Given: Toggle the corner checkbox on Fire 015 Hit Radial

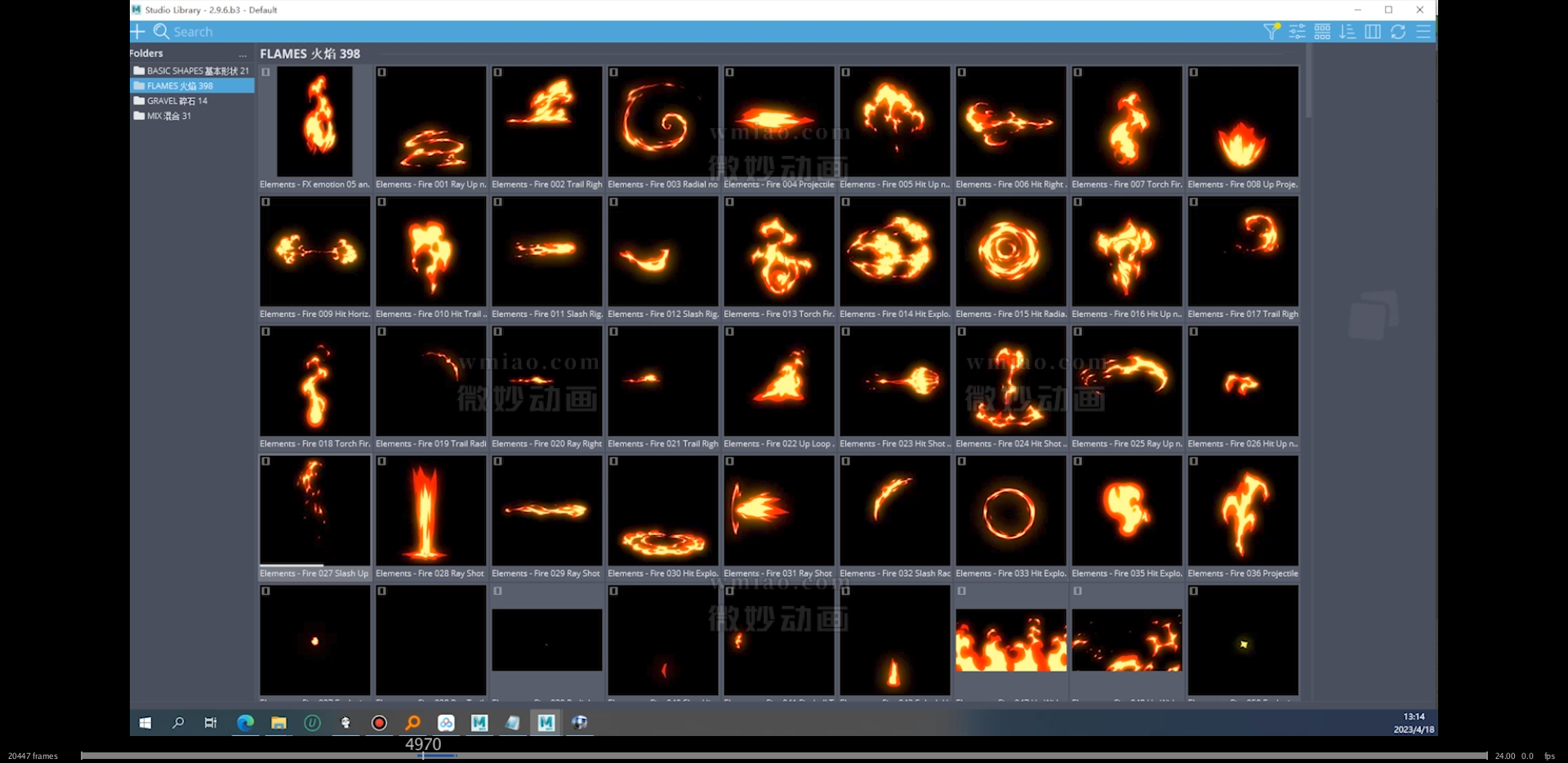Looking at the screenshot, I should 961,203.
